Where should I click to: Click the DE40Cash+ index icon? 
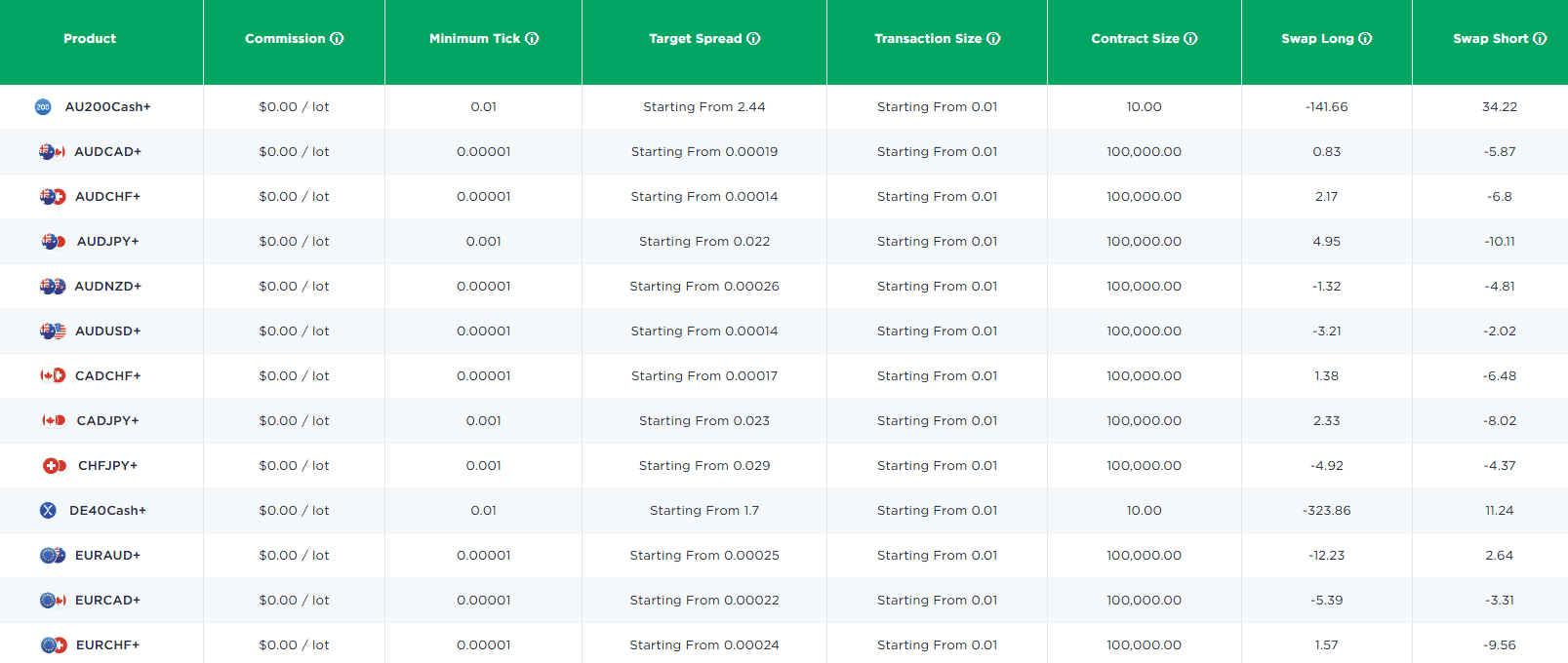point(48,511)
